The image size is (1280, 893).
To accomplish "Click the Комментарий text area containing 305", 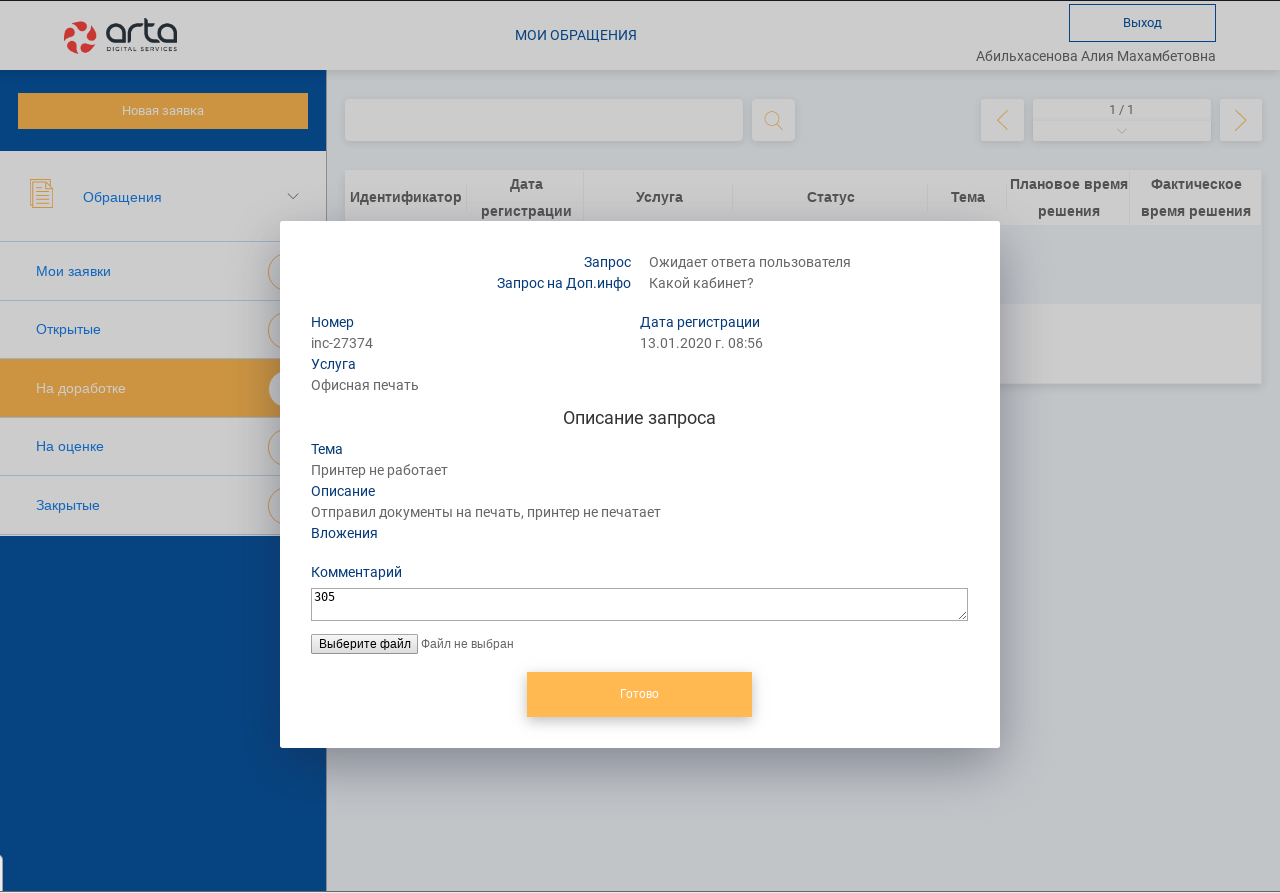I will (639, 604).
